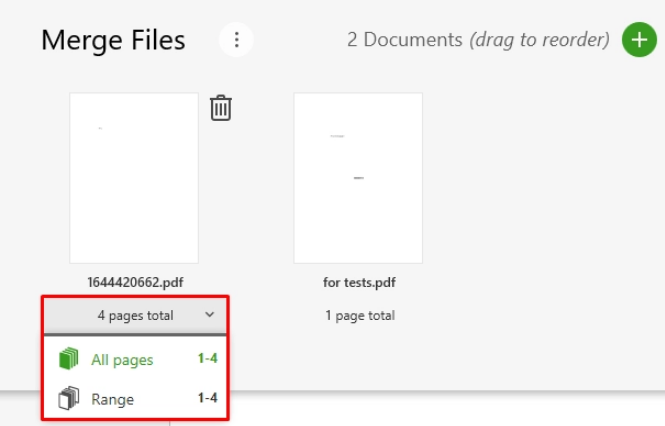Delete 1644420662.pdf using the trash icon
665x426 pixels.
(x=221, y=108)
